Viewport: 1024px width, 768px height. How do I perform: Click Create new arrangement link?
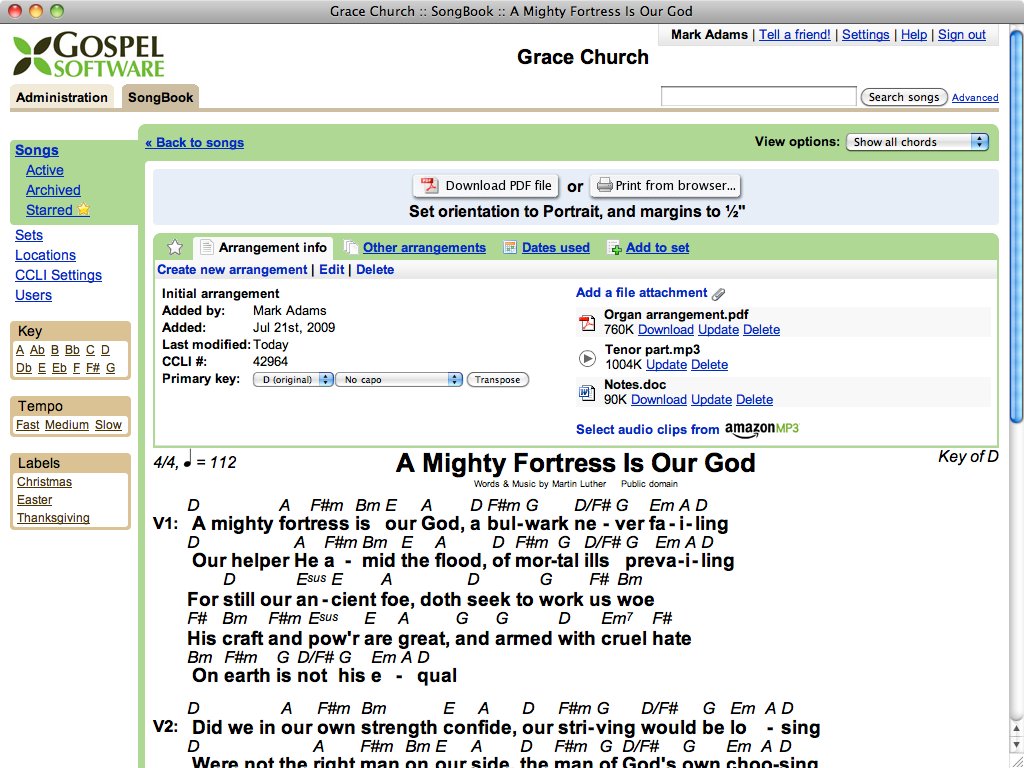click(x=232, y=270)
